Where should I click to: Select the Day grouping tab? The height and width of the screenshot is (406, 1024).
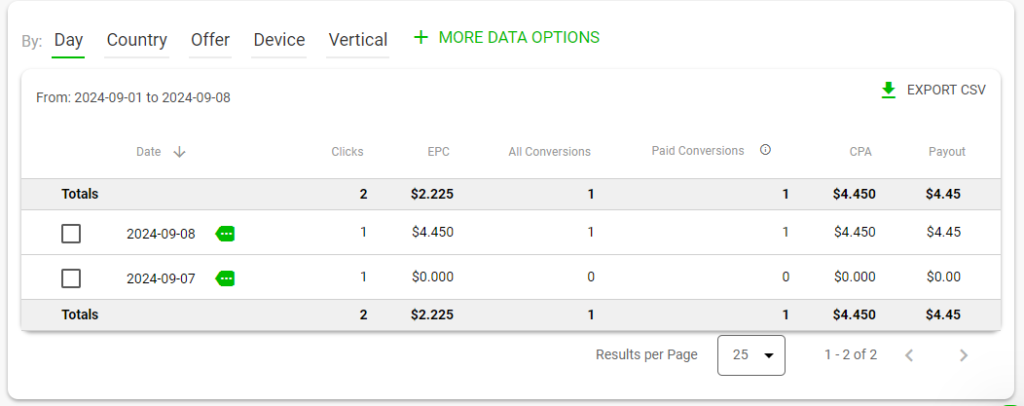pos(68,40)
